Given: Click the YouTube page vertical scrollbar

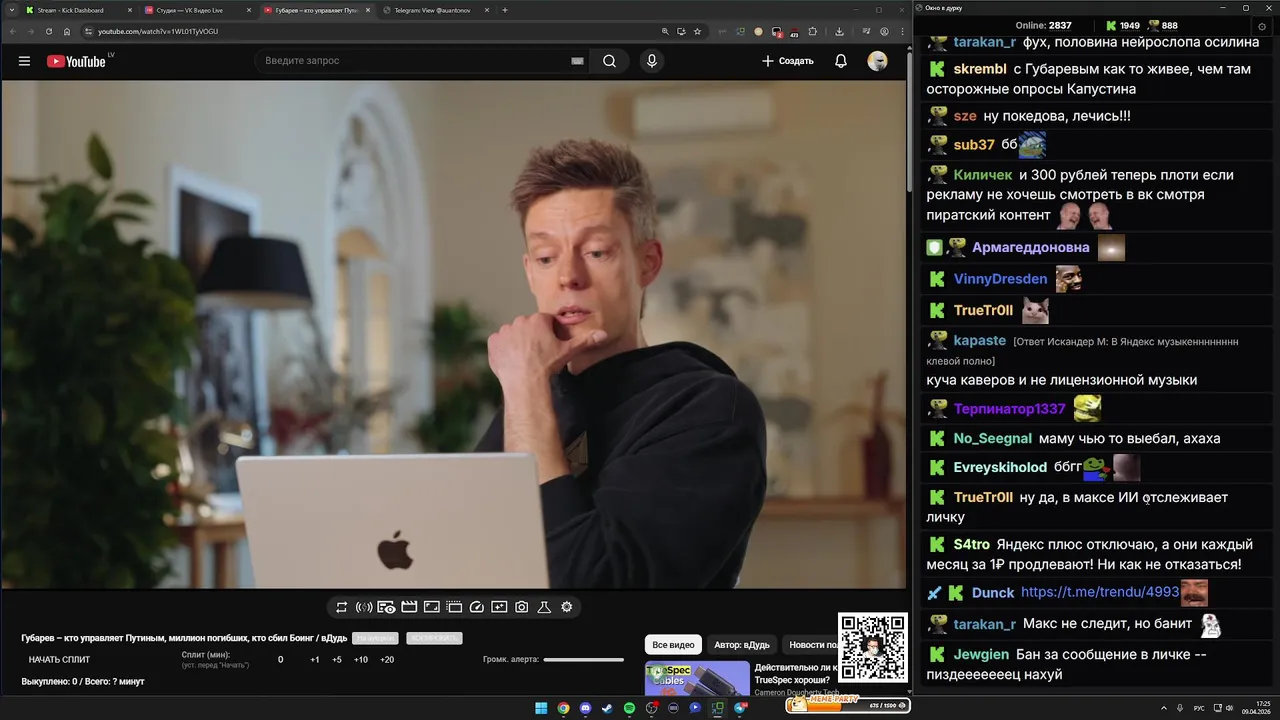Looking at the screenshot, I should click(908, 120).
